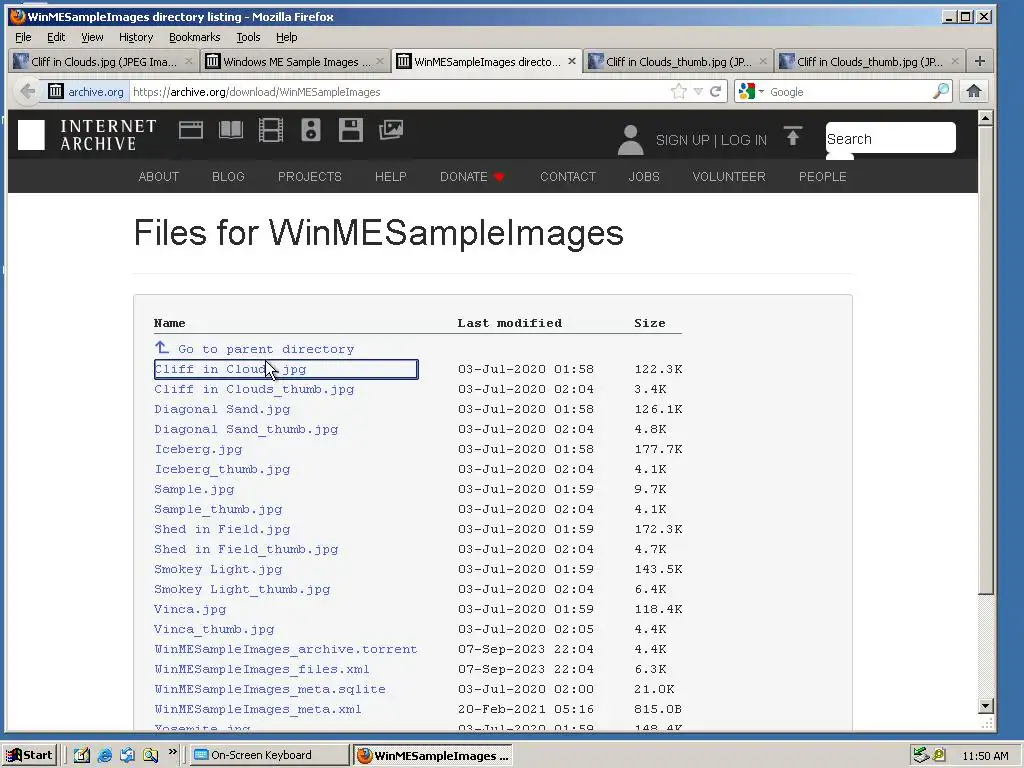Click the network tray icon
1024x768 pixels.
tap(920, 755)
